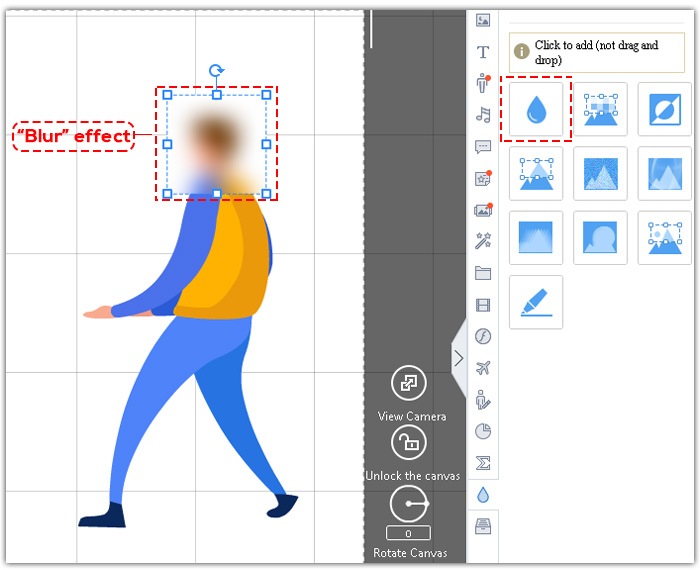Open the Flash SWF category in sidebar

click(x=483, y=336)
